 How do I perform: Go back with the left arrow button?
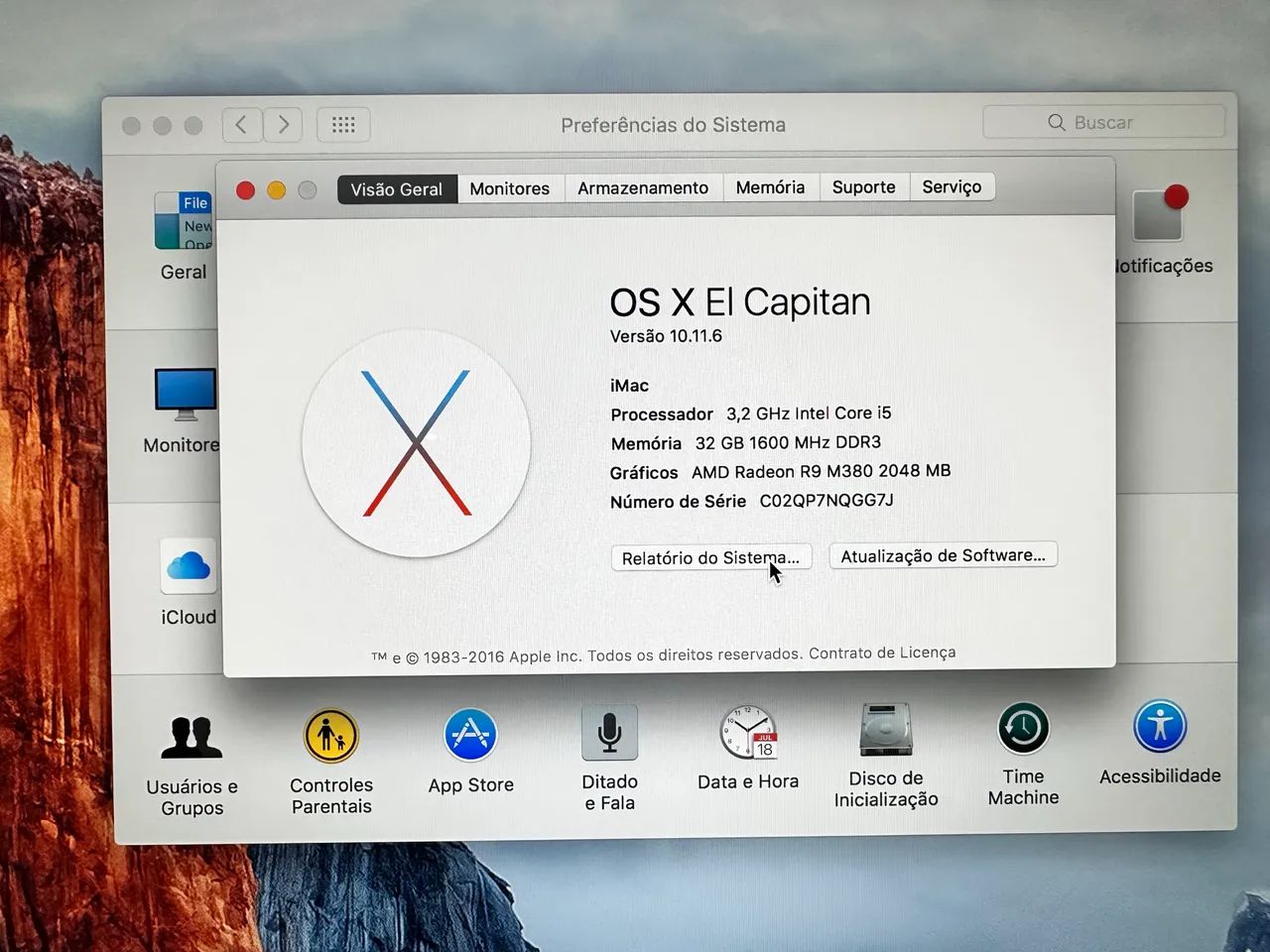241,125
